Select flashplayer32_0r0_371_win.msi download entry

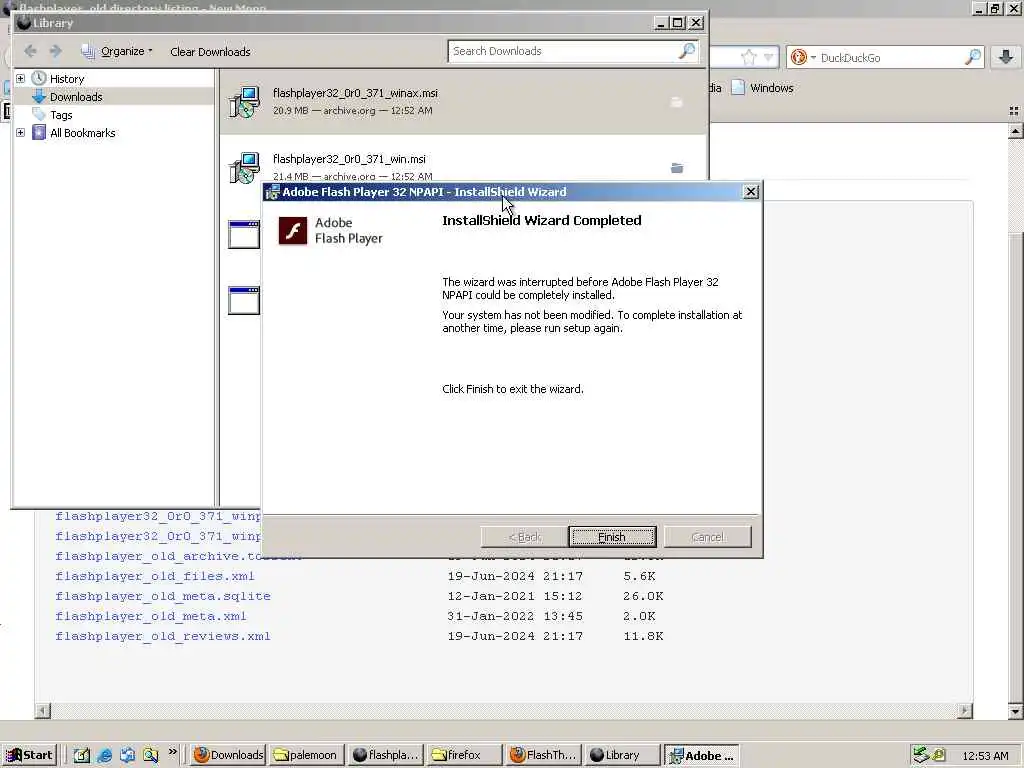(463, 159)
